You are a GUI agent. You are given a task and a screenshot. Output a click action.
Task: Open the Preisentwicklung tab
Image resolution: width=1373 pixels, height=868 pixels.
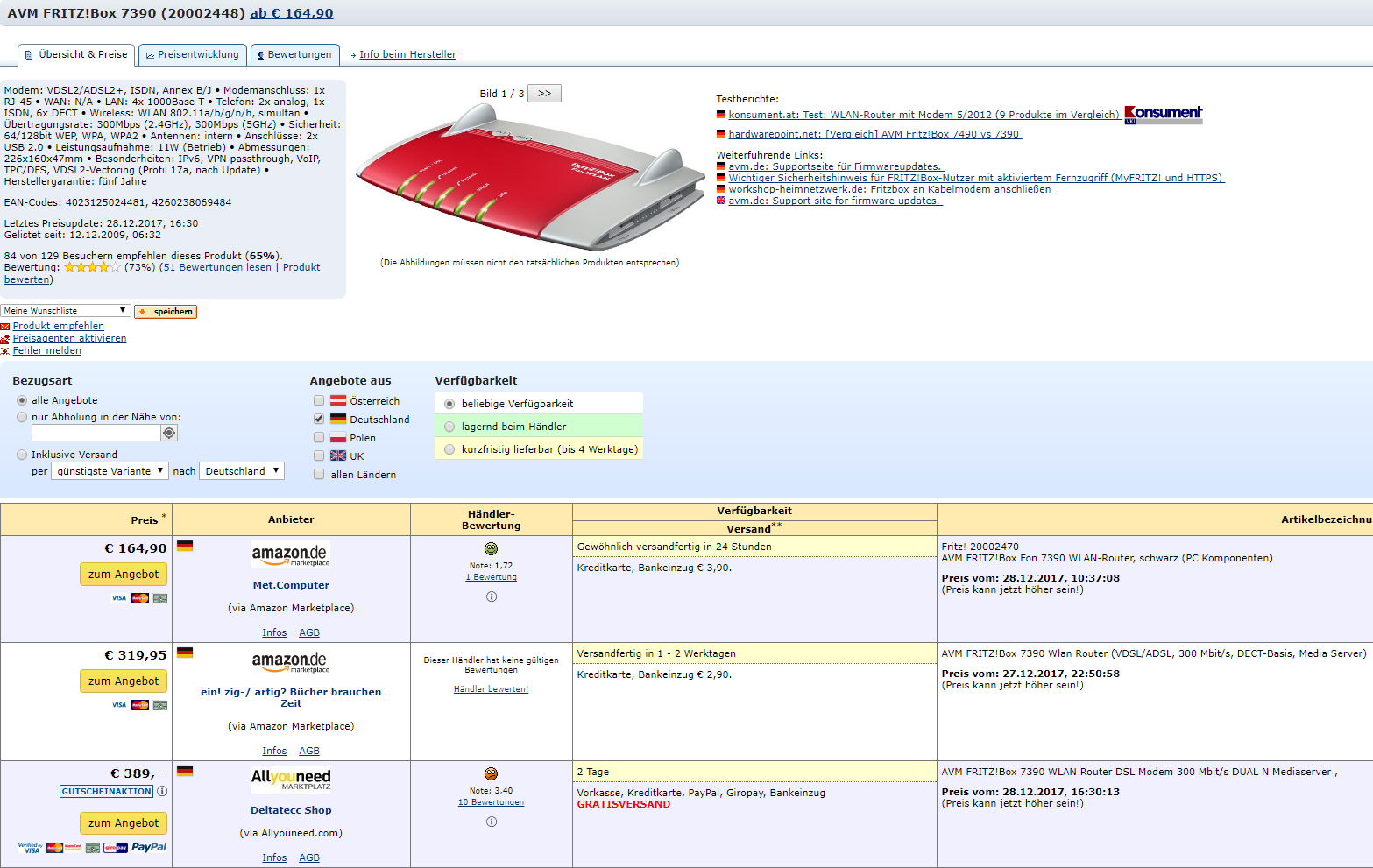coord(193,54)
